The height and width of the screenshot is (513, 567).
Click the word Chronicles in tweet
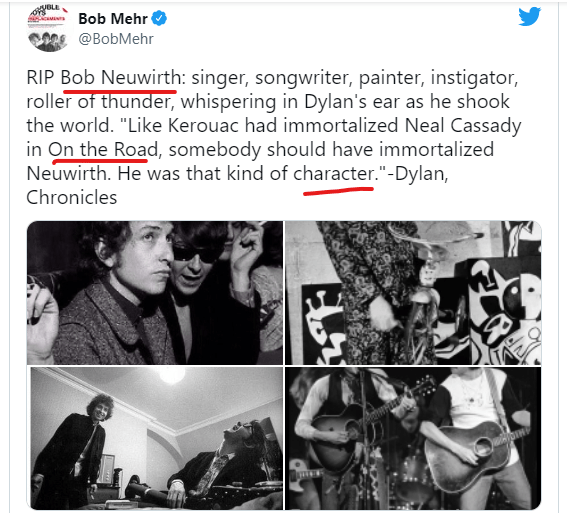click(x=72, y=197)
